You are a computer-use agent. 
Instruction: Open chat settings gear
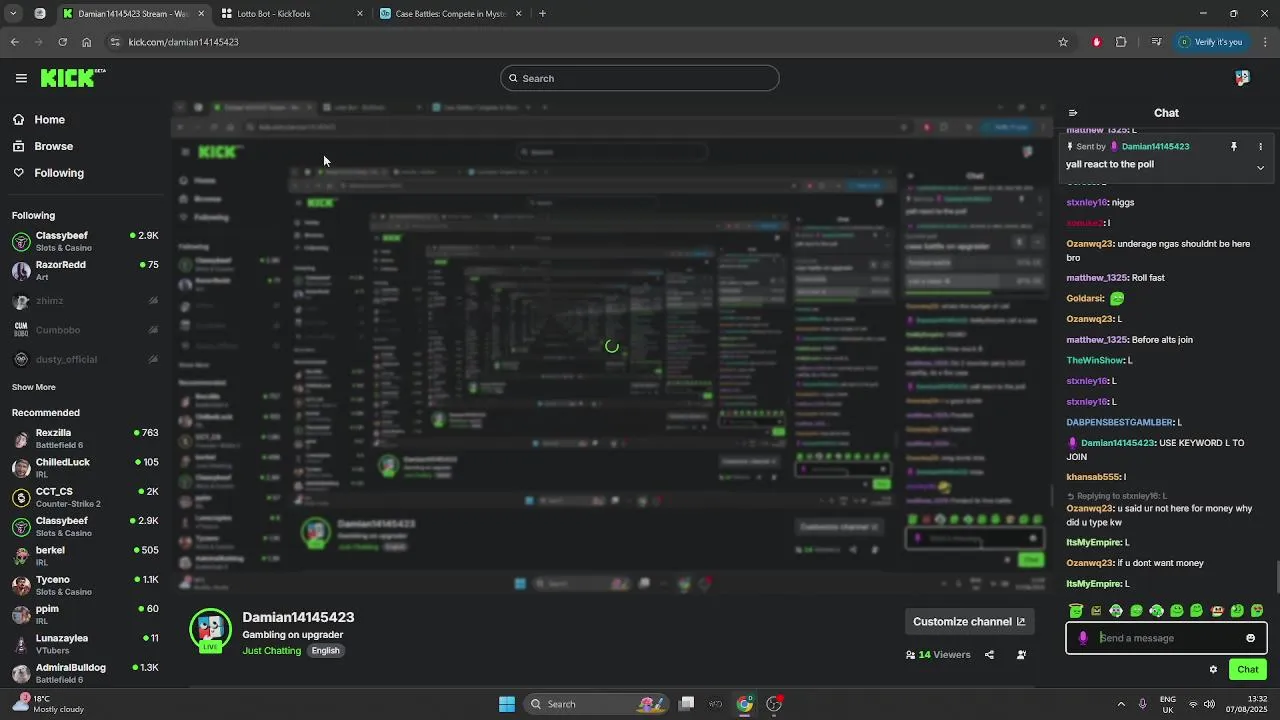(x=1213, y=670)
